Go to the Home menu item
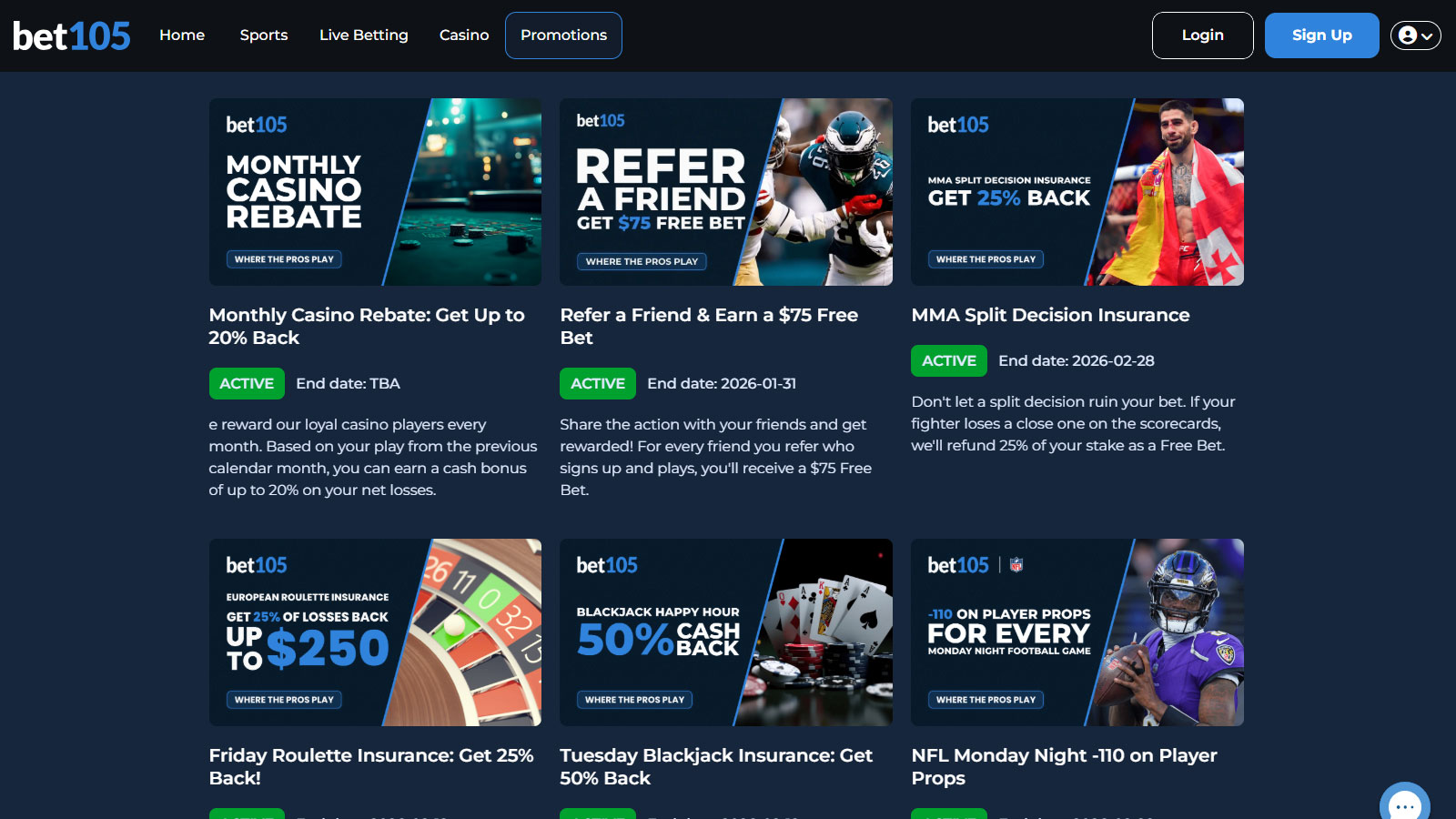Screen dimensions: 1456x819 182,35
